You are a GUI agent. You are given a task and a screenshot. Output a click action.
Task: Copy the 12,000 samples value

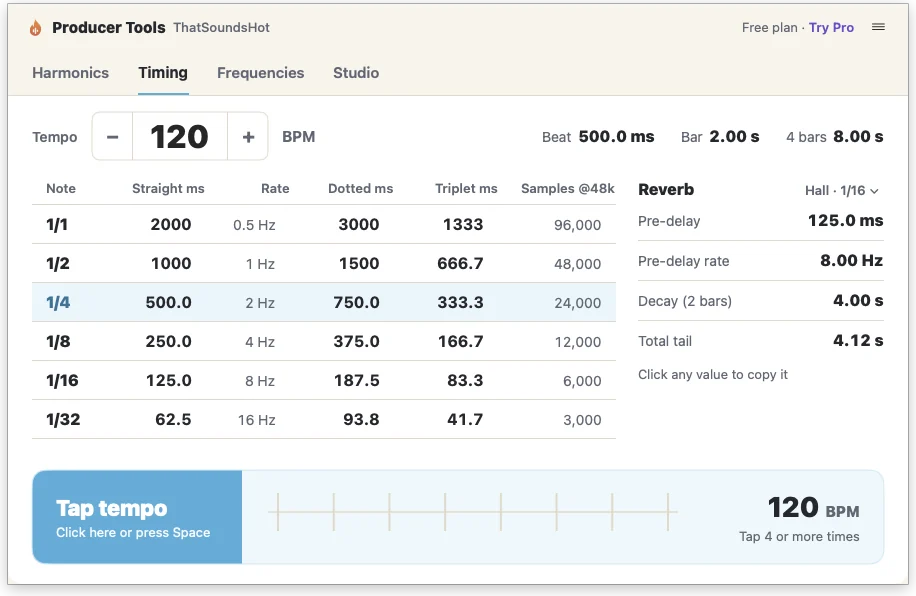(x=578, y=342)
